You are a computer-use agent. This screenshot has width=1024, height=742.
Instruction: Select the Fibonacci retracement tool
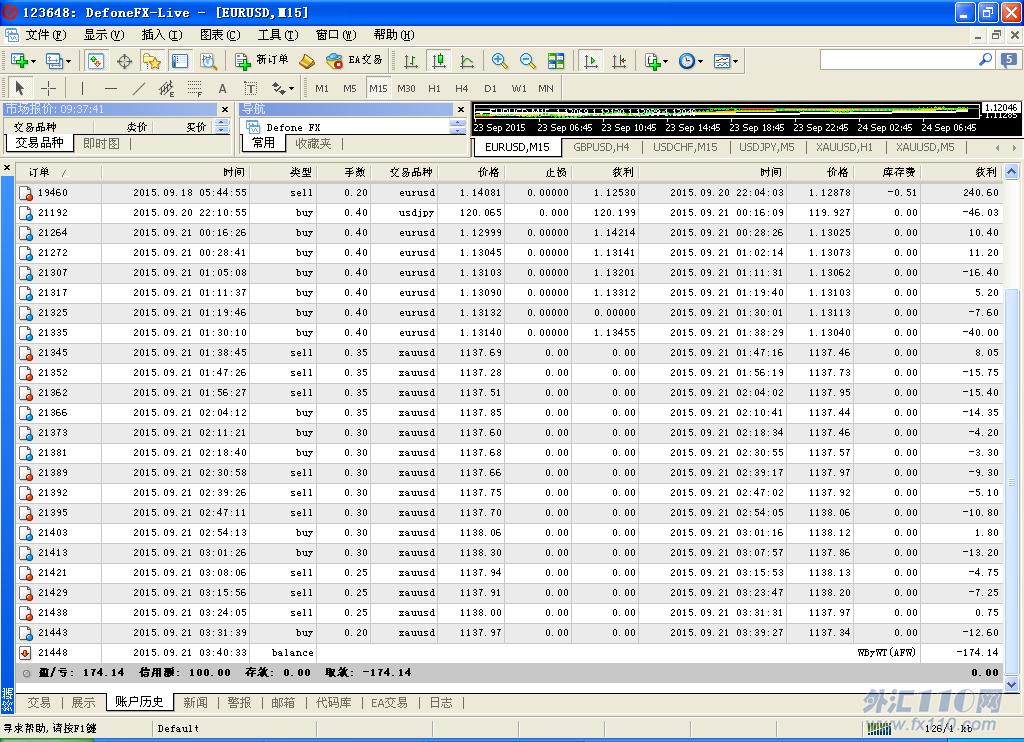point(195,88)
